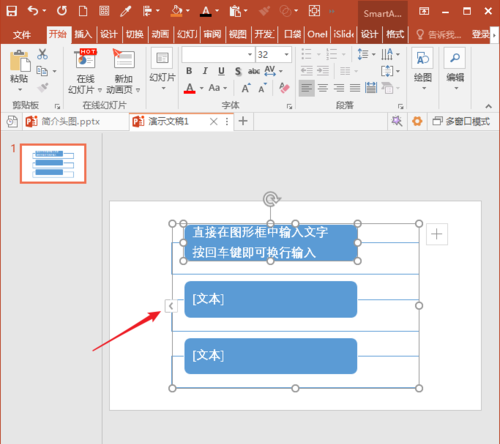Click the Undo arrow icon

33,11
